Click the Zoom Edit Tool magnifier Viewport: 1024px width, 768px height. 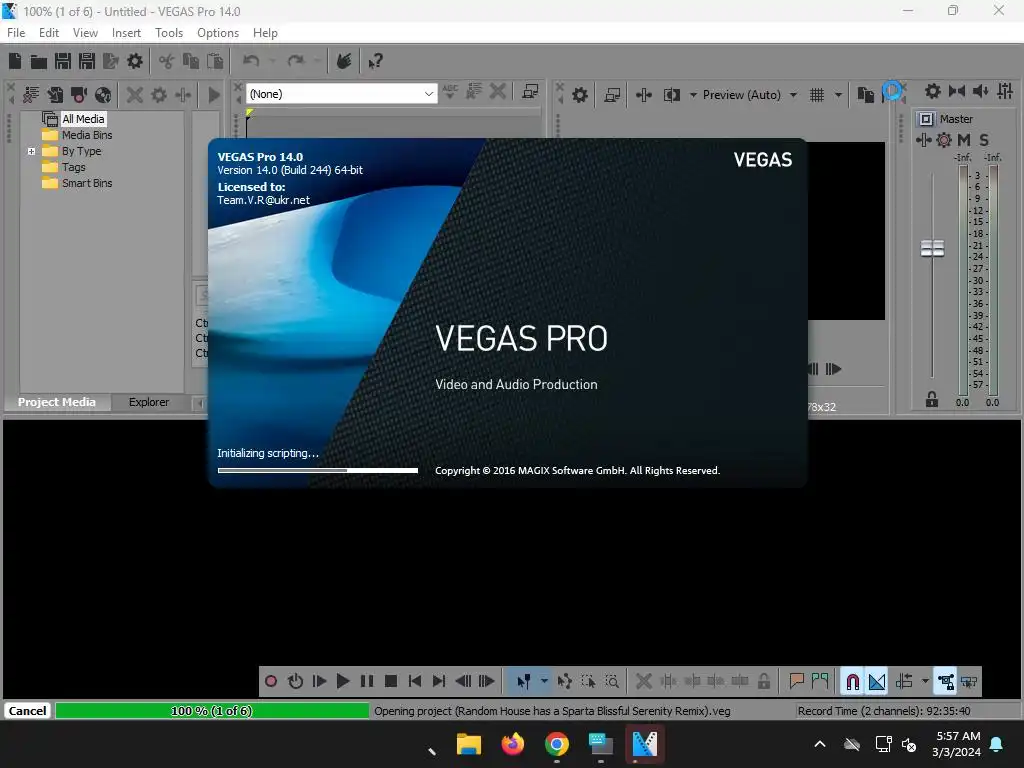pos(612,681)
